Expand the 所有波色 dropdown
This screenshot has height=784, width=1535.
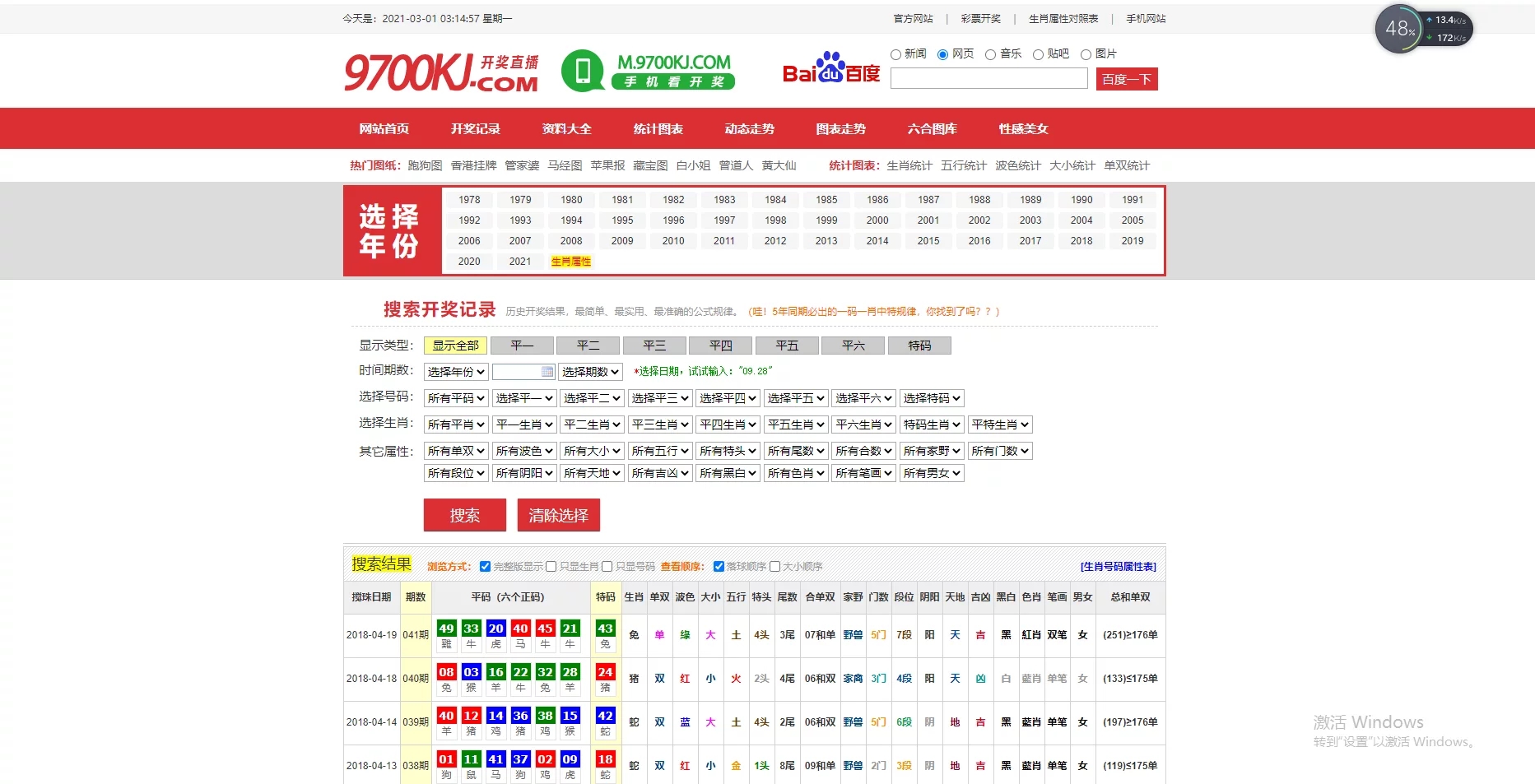click(524, 451)
